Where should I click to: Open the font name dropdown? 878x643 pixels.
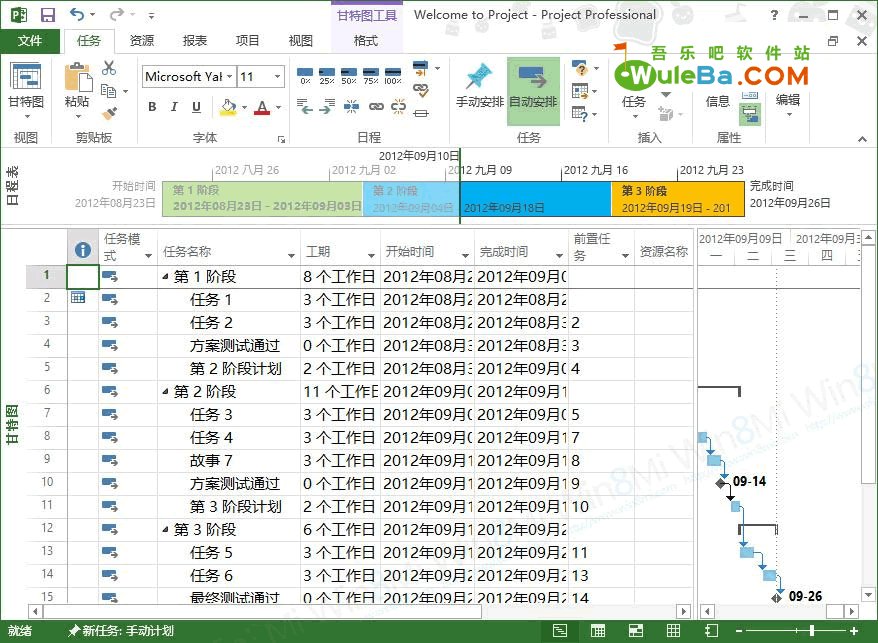tap(230, 77)
